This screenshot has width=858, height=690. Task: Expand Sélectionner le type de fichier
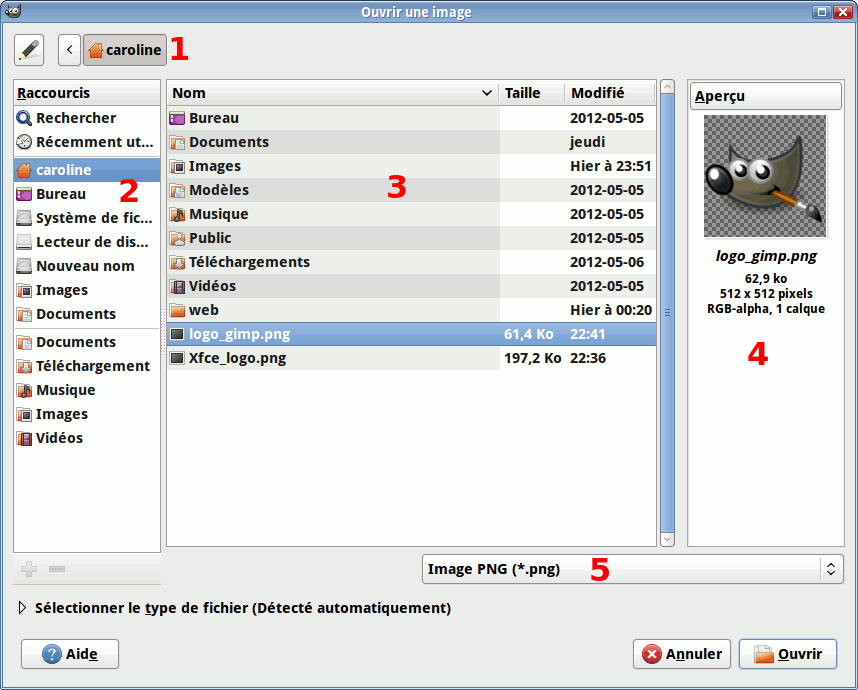tap(24, 608)
